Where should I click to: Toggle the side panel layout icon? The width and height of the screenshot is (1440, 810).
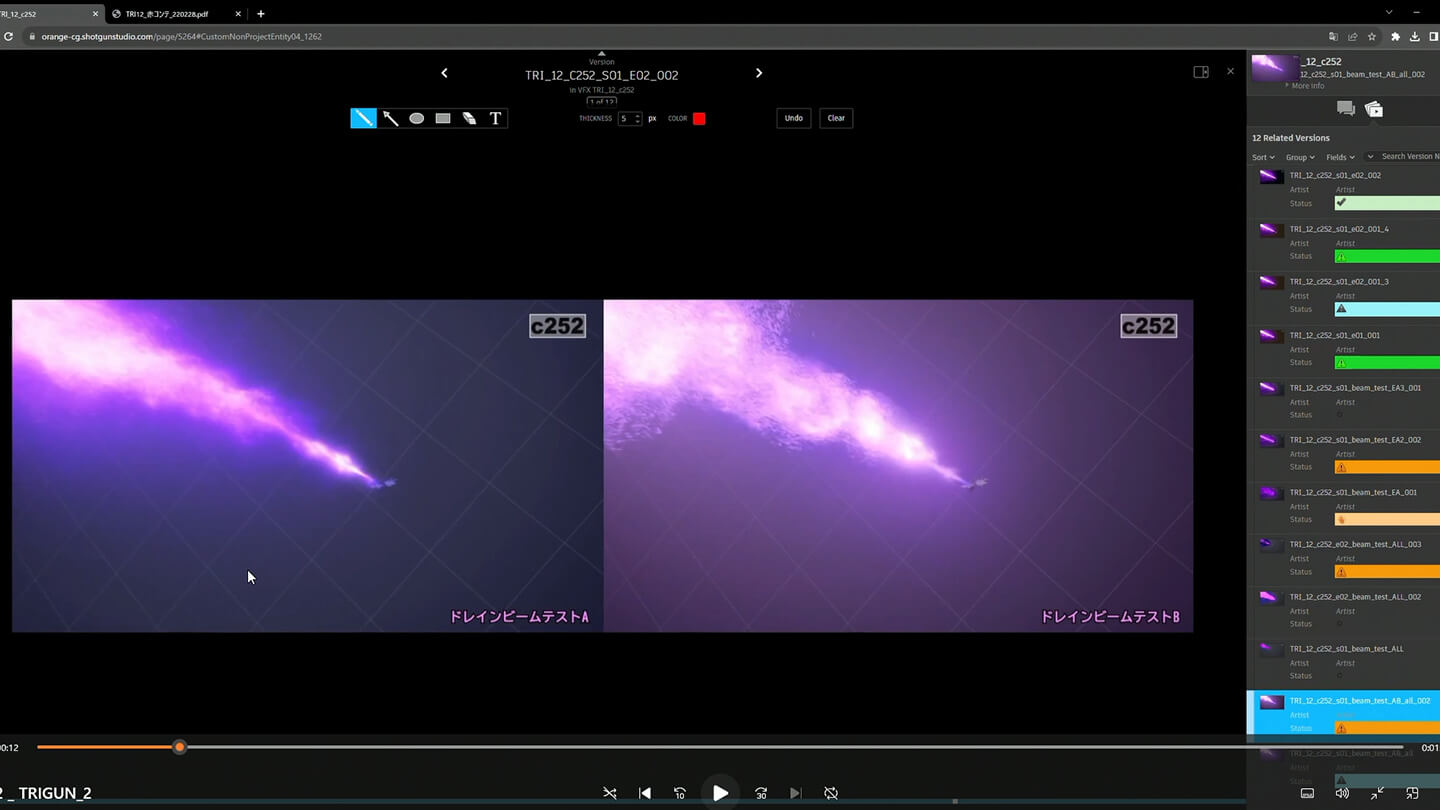click(x=1201, y=72)
